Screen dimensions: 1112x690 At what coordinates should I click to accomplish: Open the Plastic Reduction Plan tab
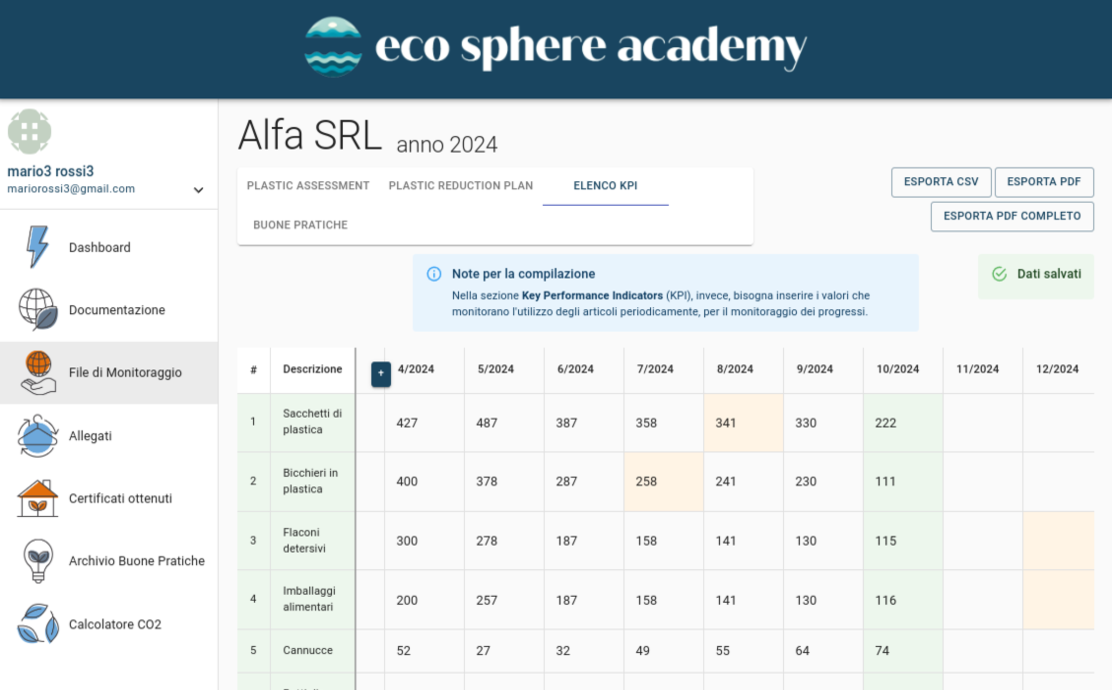click(460, 186)
